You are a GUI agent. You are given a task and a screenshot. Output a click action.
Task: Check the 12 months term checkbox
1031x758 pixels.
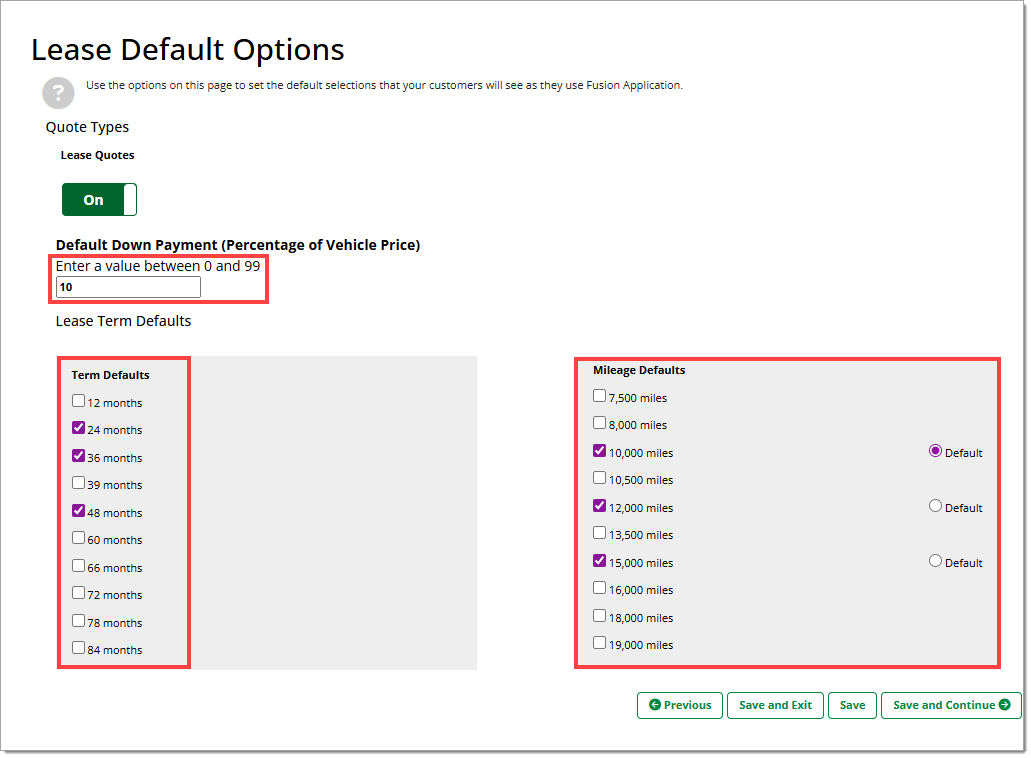pyautogui.click(x=79, y=402)
